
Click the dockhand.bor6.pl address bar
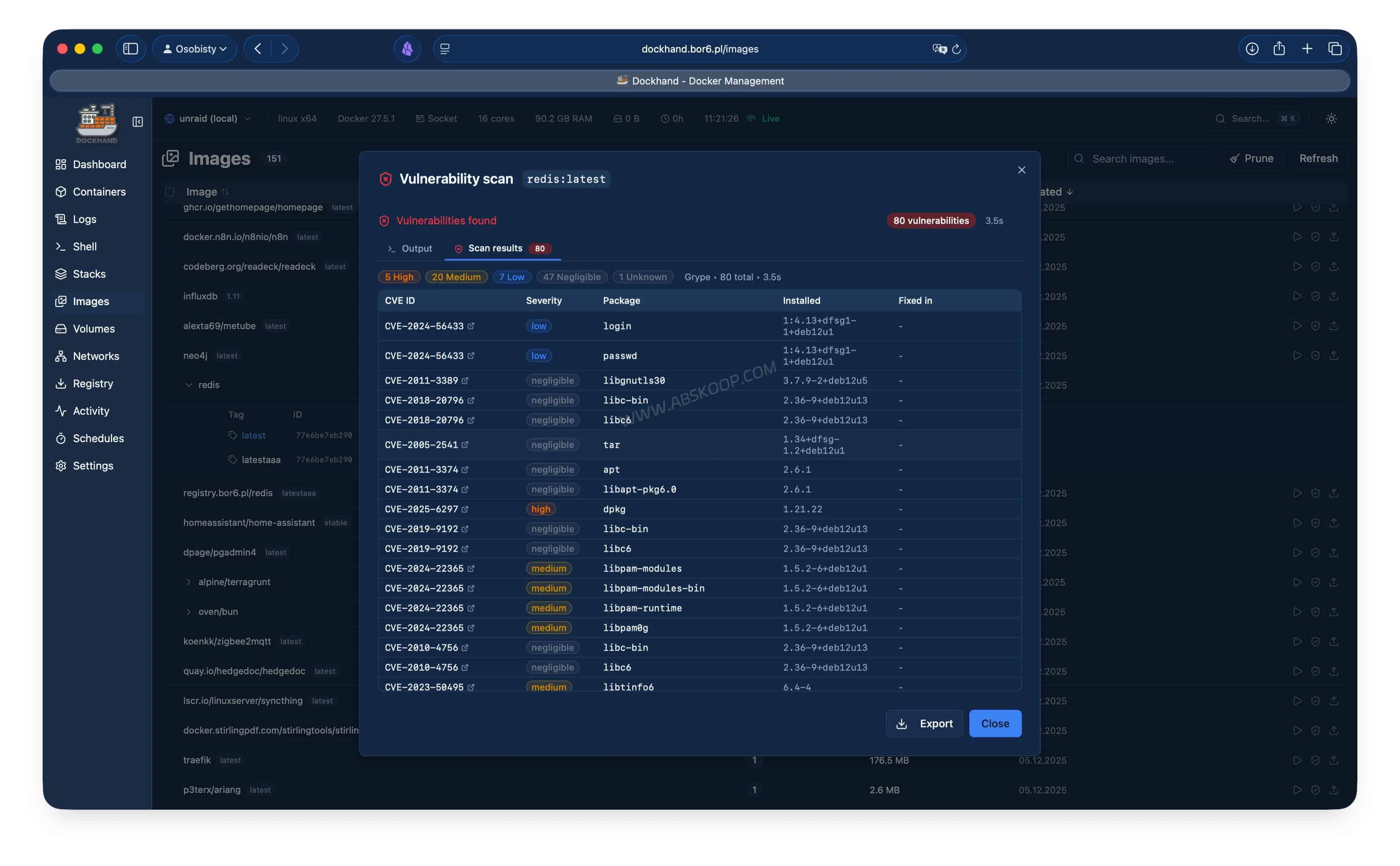pyautogui.click(x=699, y=49)
